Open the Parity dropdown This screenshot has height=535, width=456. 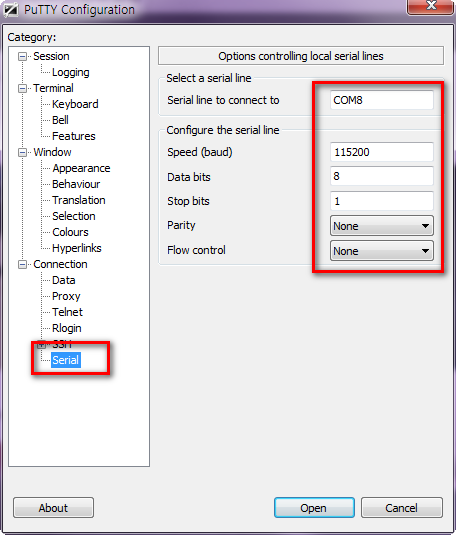click(382, 226)
